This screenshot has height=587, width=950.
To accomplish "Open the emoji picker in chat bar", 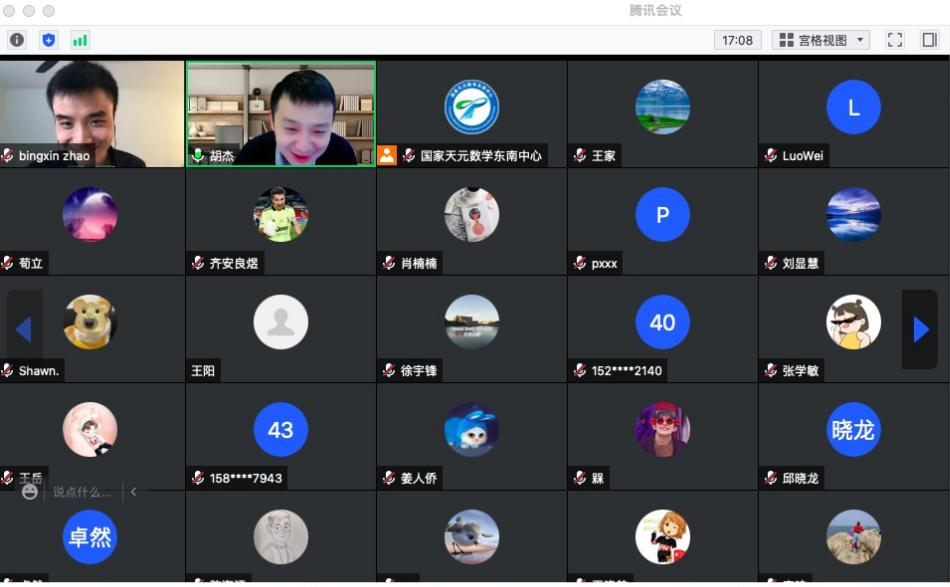I will pos(30,492).
